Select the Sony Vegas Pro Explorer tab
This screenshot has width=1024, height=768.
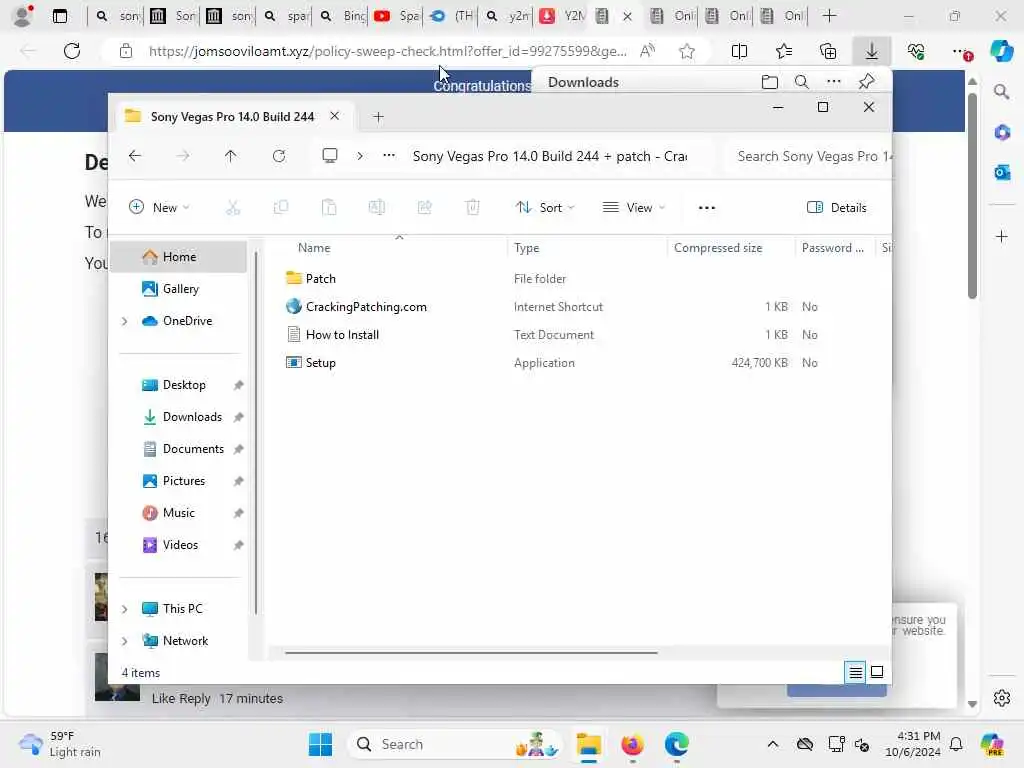[232, 117]
